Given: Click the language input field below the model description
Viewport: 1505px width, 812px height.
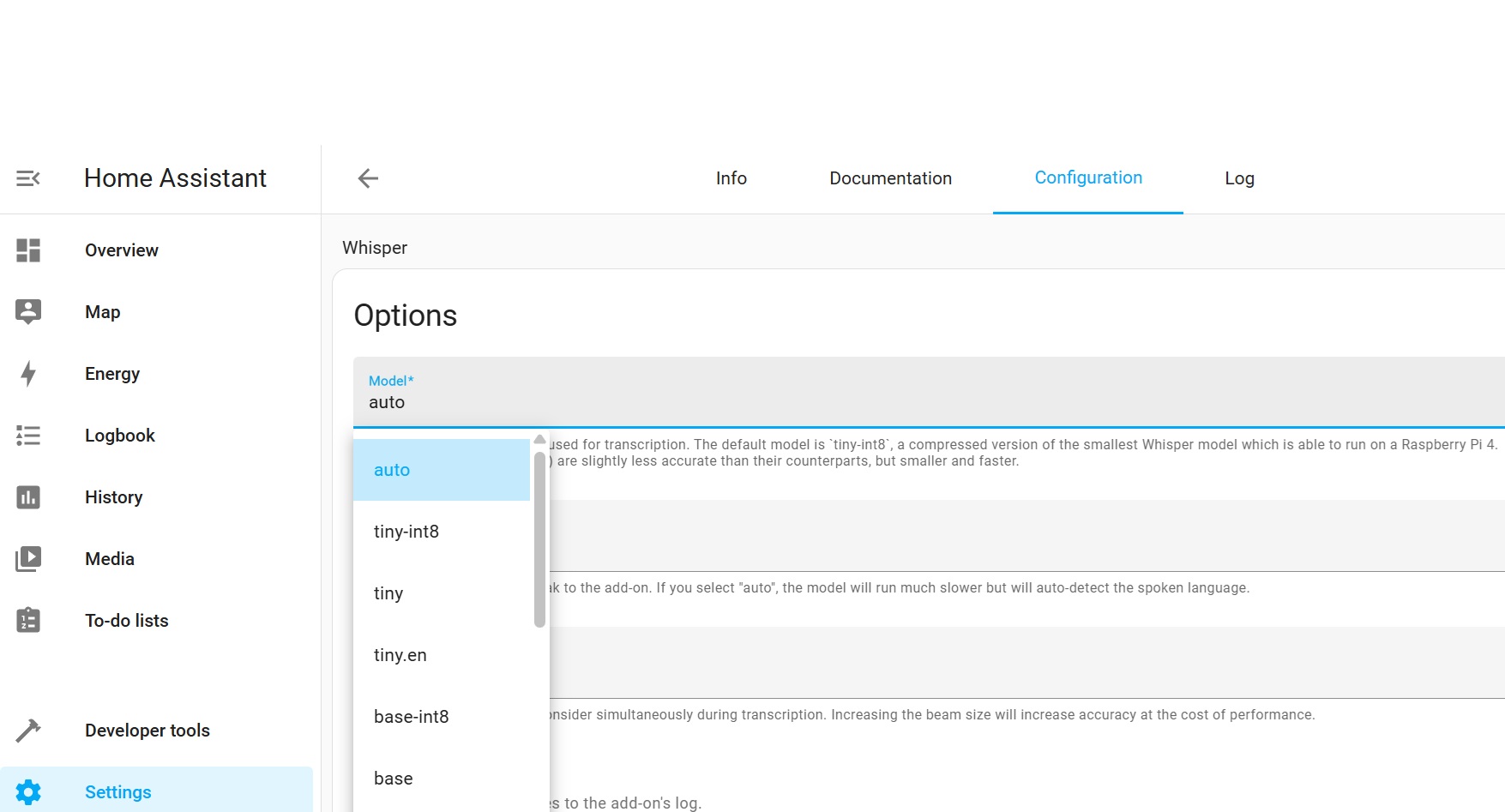Looking at the screenshot, I should point(1027,536).
